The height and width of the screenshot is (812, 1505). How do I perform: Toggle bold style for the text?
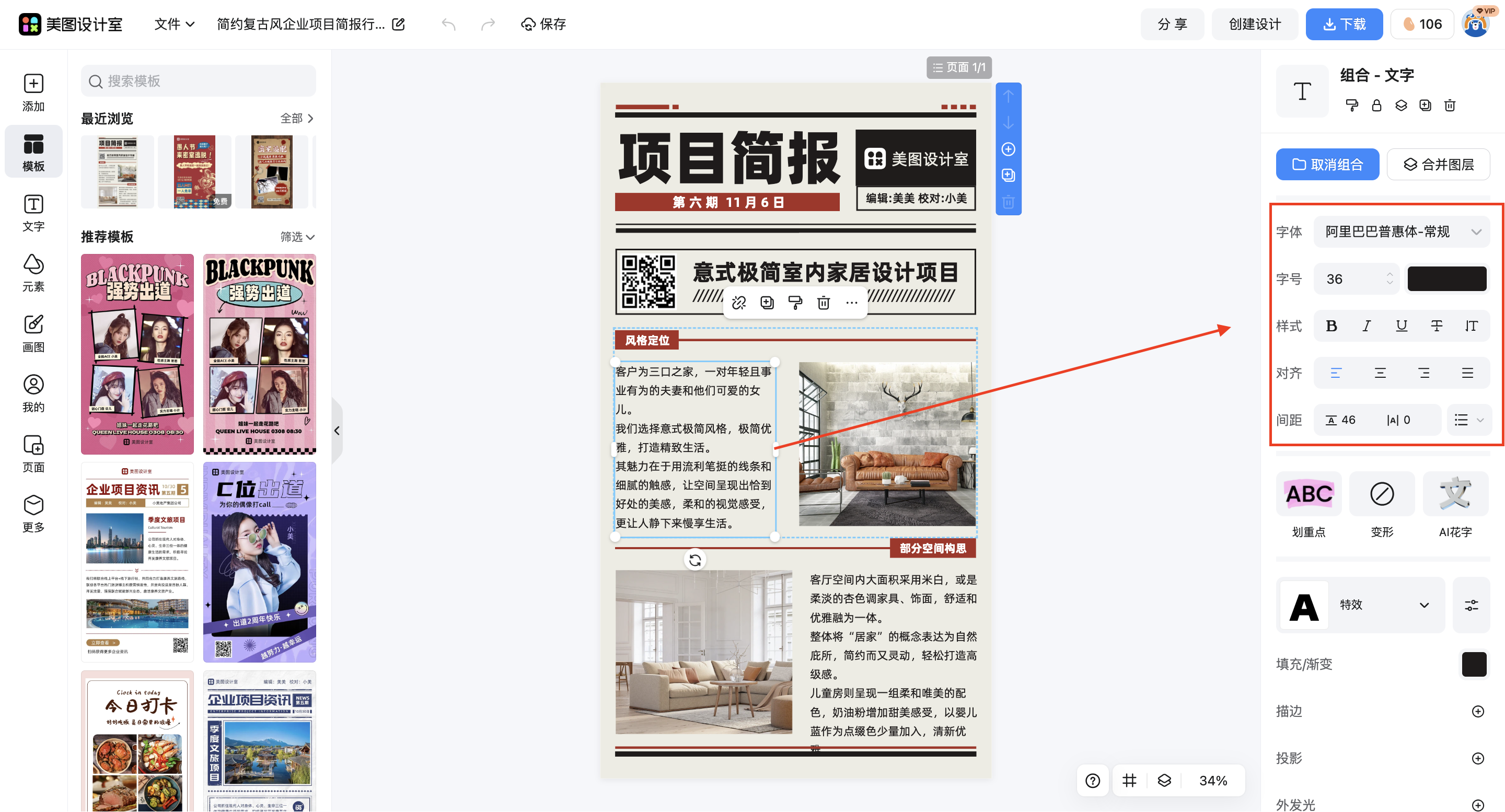click(x=1332, y=326)
